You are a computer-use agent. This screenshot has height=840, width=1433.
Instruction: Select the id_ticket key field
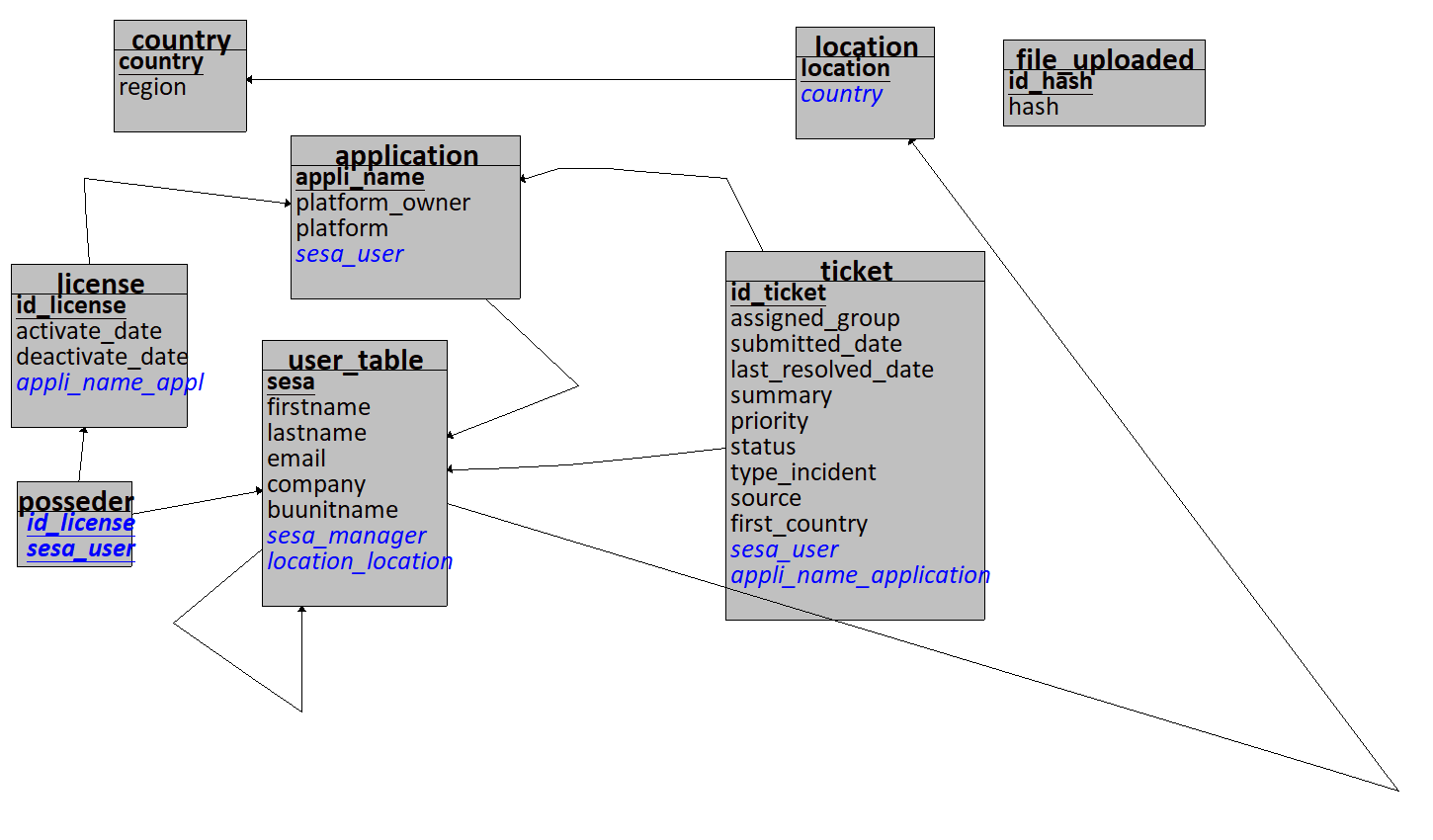coord(778,294)
